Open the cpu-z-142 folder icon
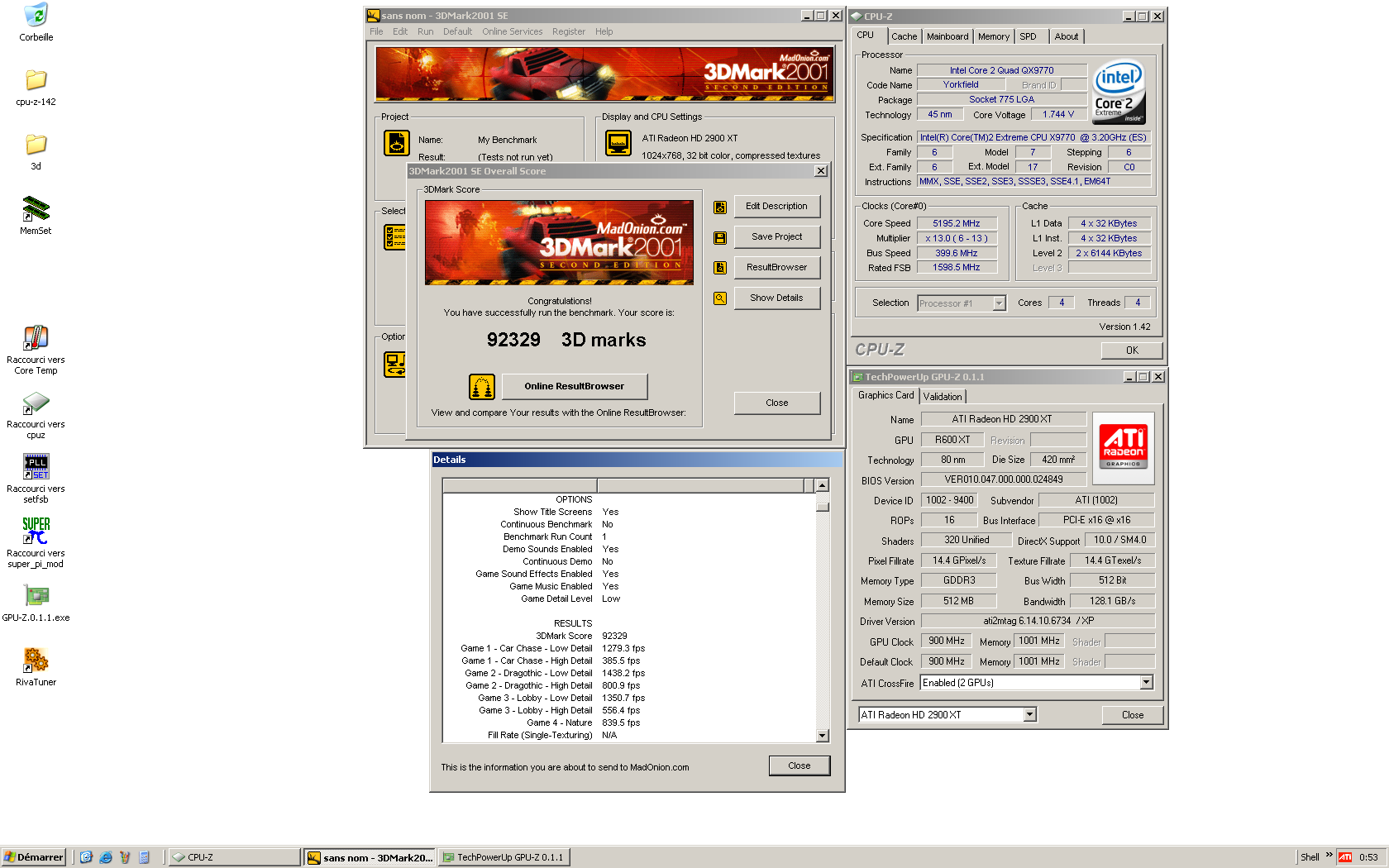The image size is (1389, 868). [x=36, y=80]
